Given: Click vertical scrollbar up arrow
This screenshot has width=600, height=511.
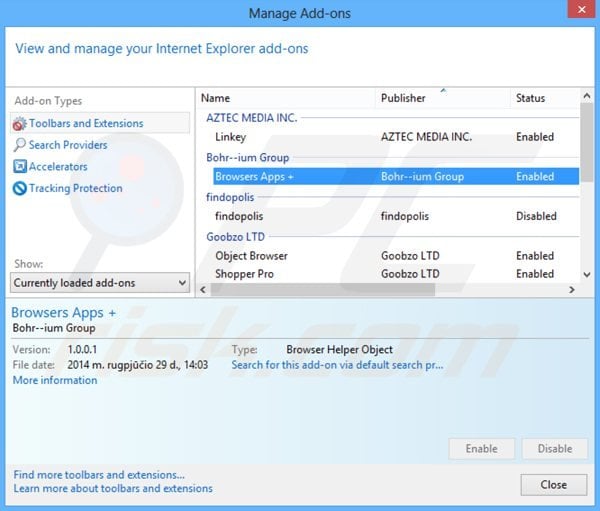Looking at the screenshot, I should pos(587,96).
